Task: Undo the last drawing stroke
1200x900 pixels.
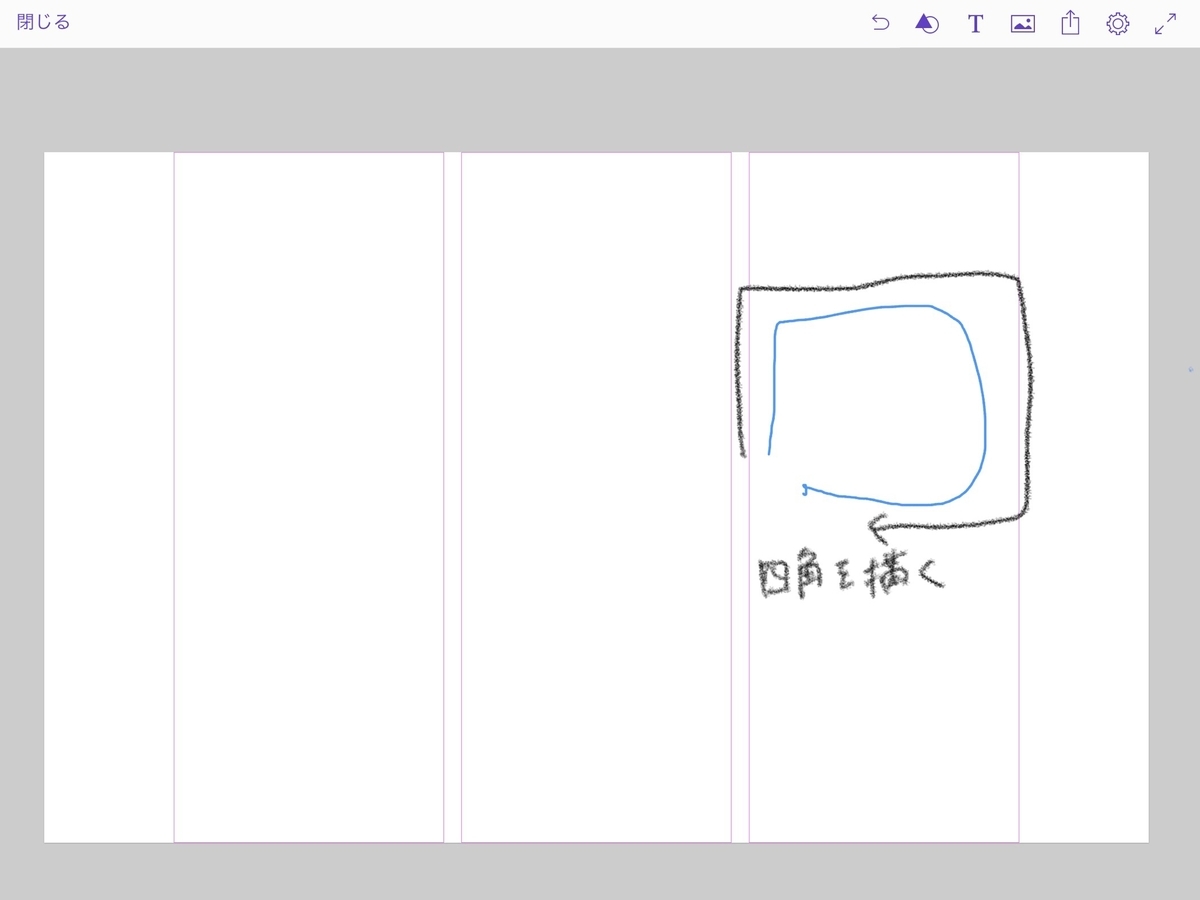Action: pos(880,22)
